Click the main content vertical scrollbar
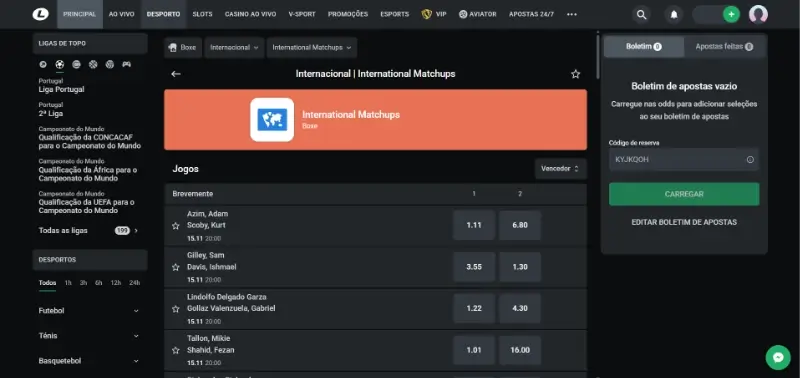 pos(598,56)
